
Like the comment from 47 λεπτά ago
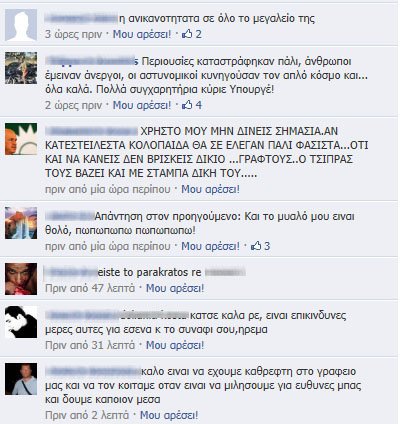coord(175,288)
